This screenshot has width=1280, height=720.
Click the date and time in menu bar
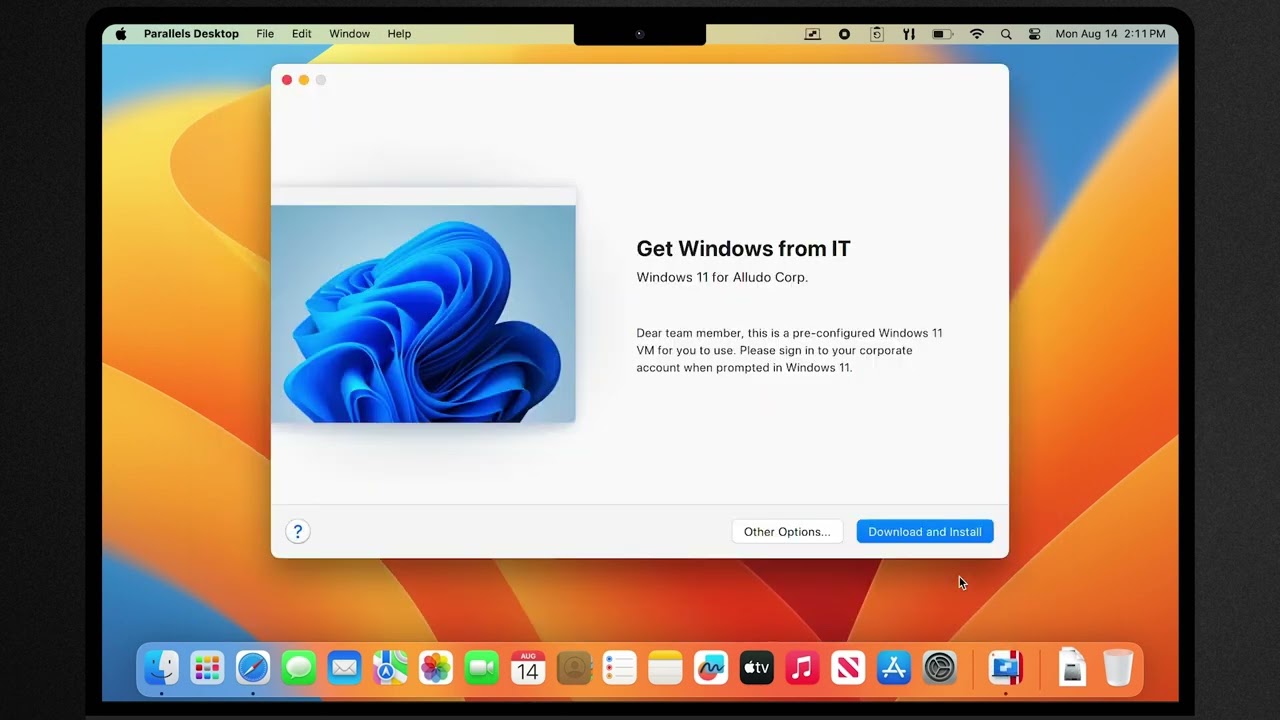pyautogui.click(x=1110, y=34)
